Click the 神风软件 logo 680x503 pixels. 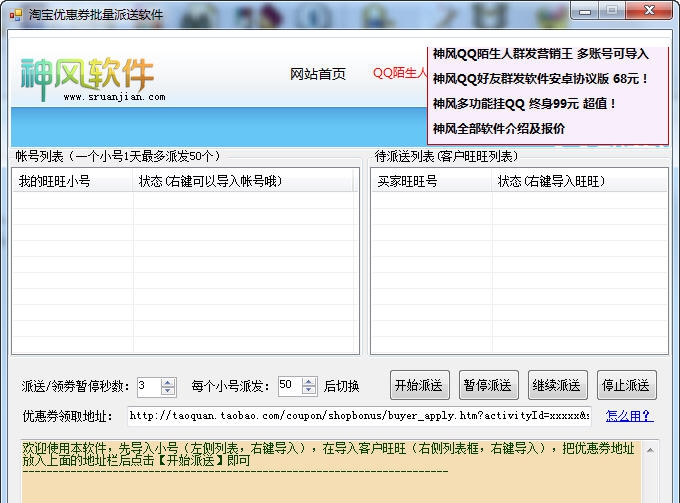click(92, 80)
